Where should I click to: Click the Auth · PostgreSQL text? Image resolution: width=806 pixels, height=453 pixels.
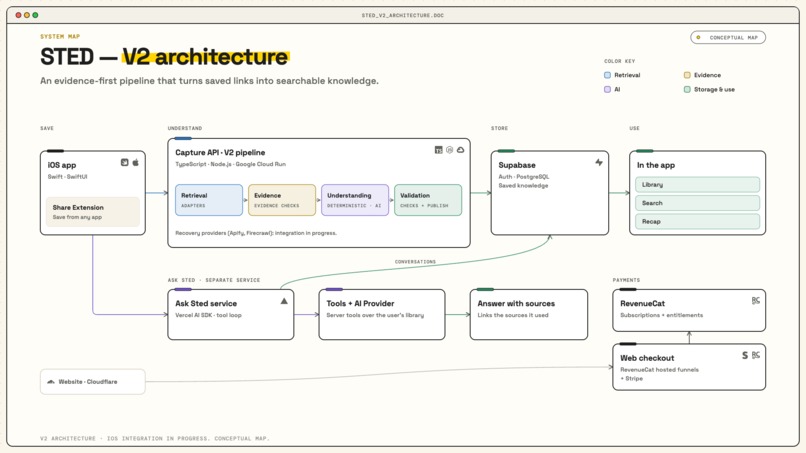tap(524, 176)
